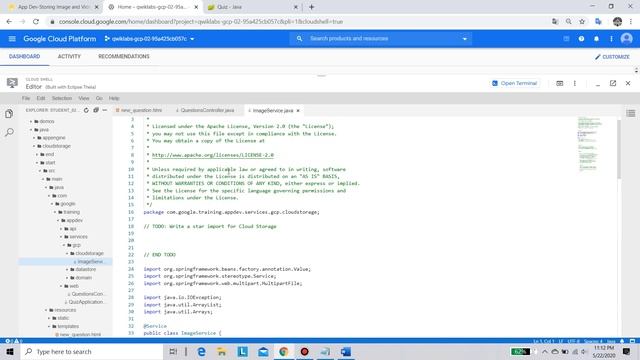Click Google Cloud Platform logo text
This screenshot has width=640, height=360.
click(60, 39)
